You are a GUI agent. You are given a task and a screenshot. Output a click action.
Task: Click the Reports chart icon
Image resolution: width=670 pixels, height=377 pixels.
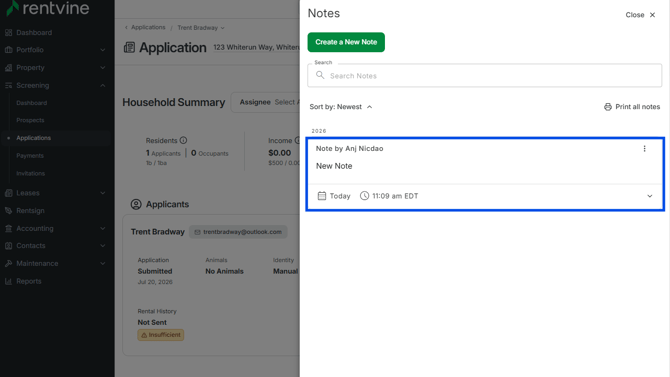pos(9,281)
